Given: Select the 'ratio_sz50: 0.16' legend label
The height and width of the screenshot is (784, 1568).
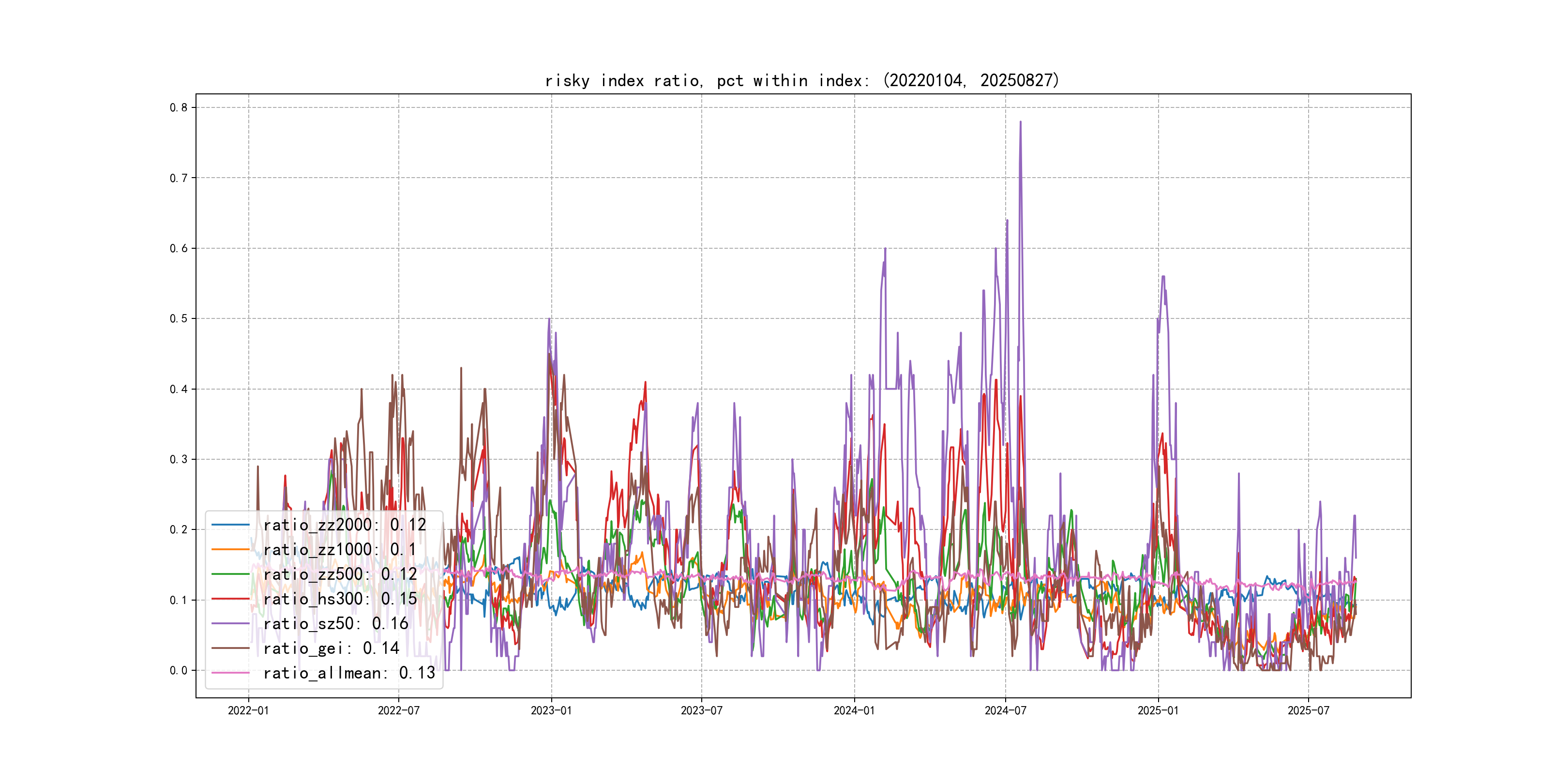Looking at the screenshot, I should pos(336,623).
